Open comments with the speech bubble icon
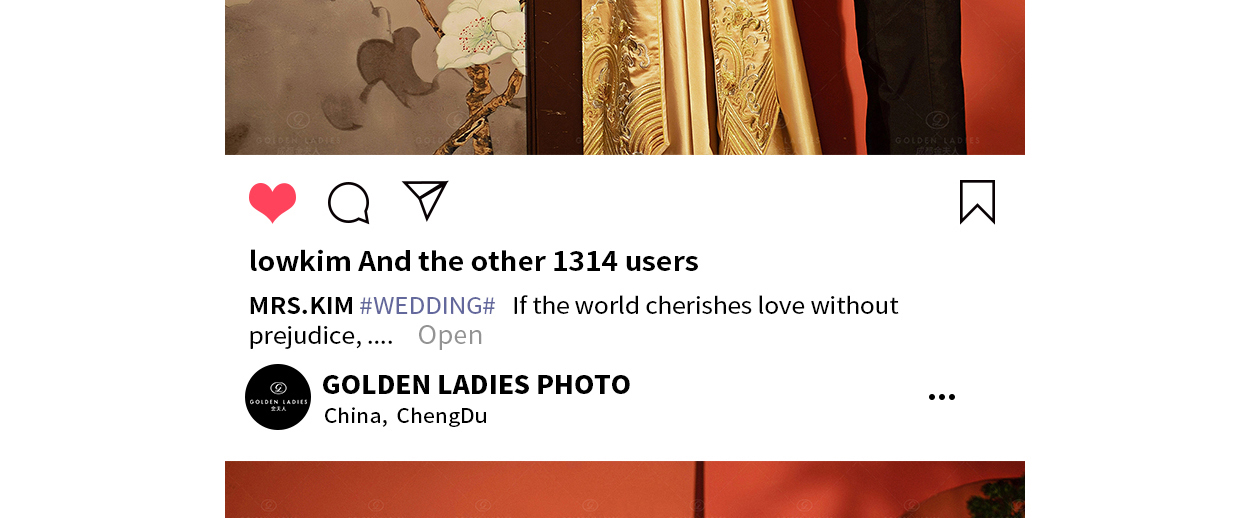Image resolution: width=1250 pixels, height=518 pixels. click(349, 203)
